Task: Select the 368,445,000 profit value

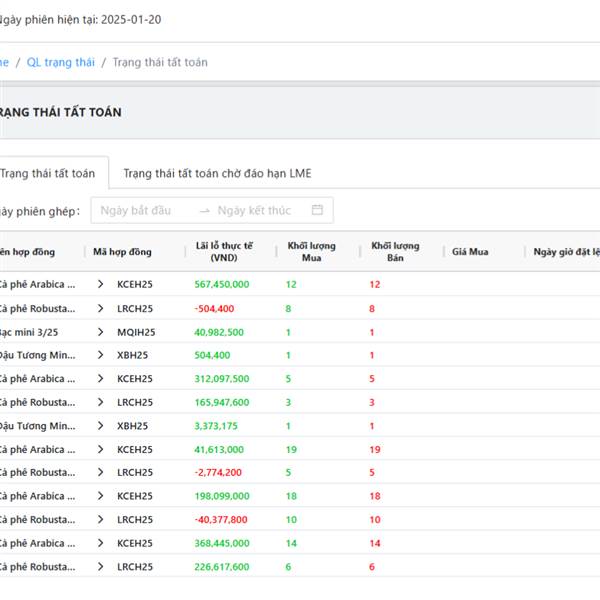Action: click(x=222, y=543)
